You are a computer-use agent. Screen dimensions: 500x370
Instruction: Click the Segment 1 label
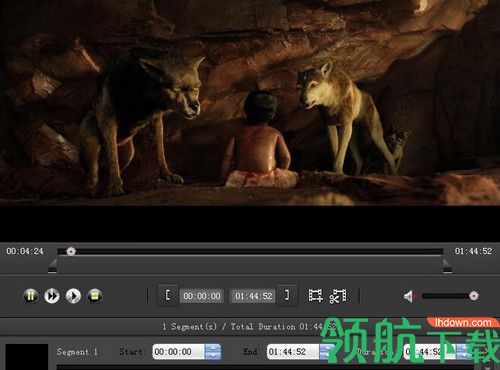coord(77,352)
